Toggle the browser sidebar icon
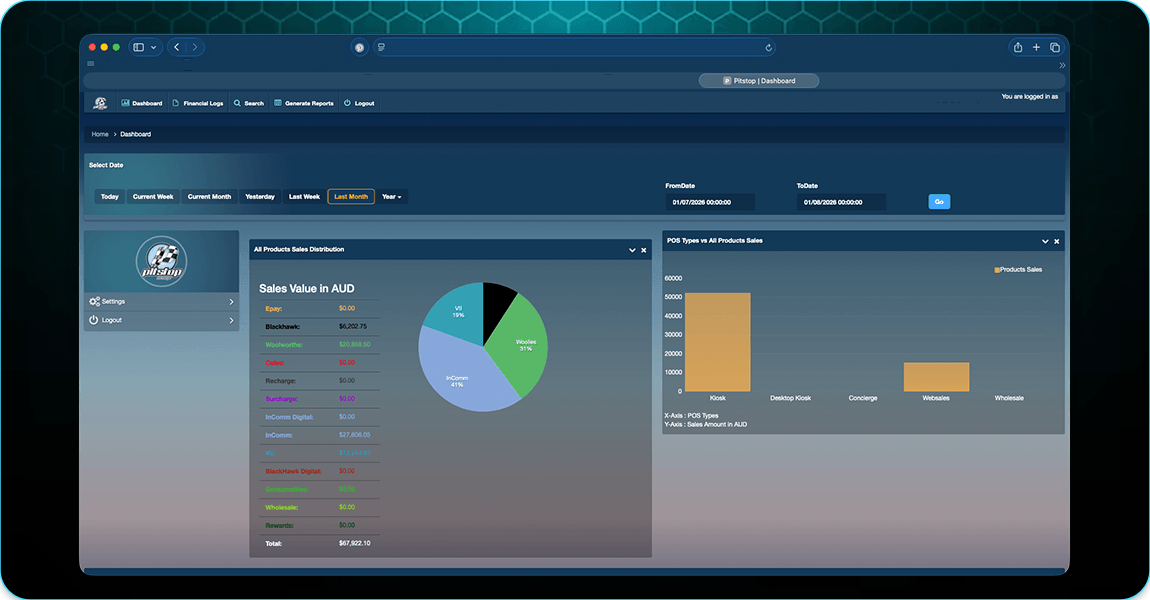 138,47
